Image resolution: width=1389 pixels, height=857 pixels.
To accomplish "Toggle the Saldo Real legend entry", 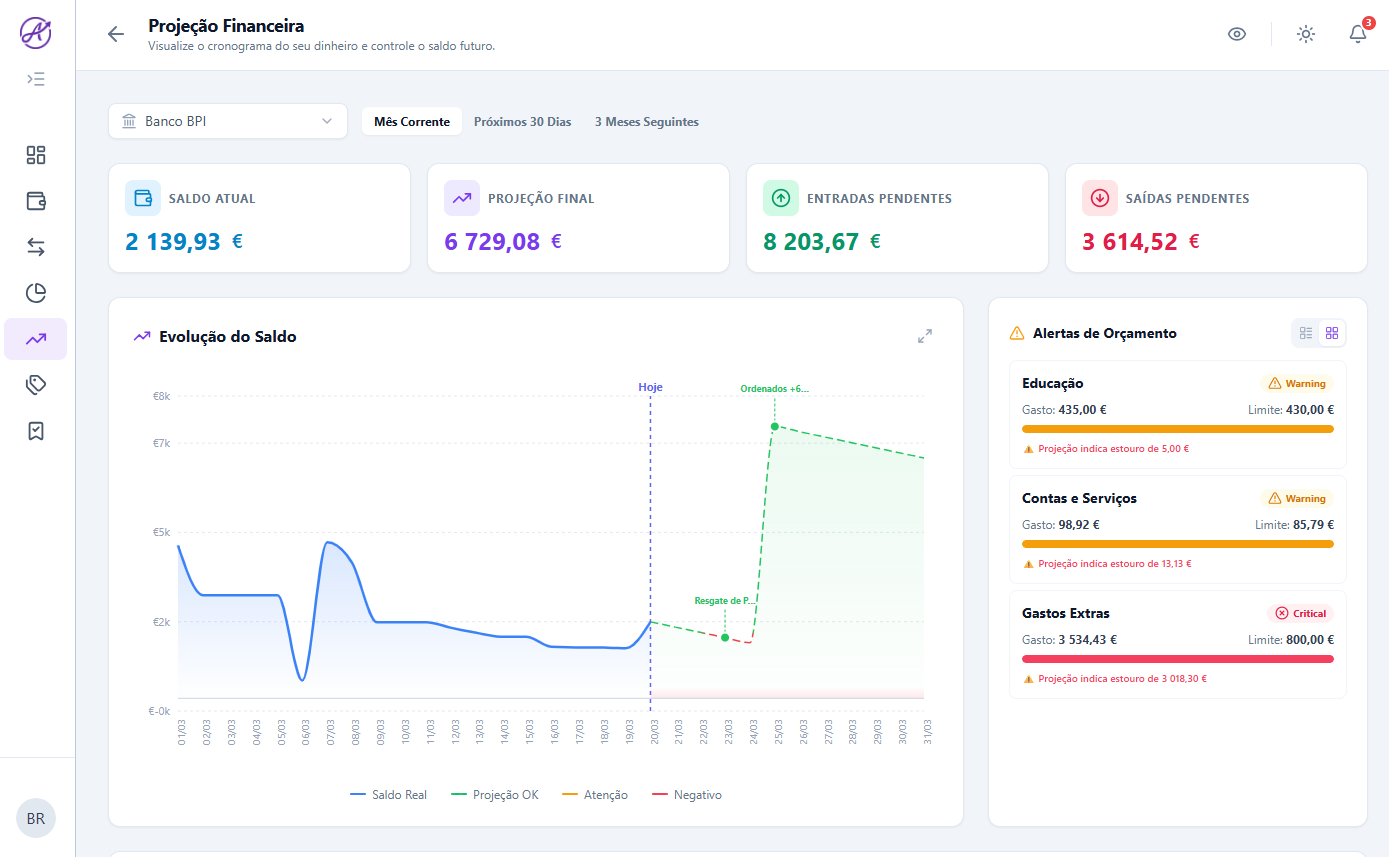I will coord(389,794).
